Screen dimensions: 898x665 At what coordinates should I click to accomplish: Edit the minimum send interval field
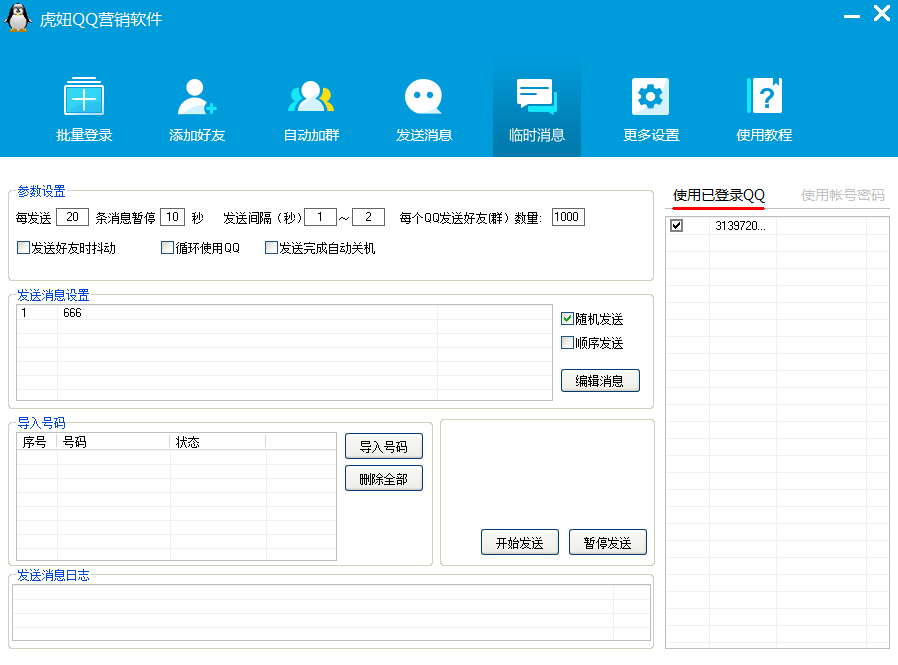click(320, 217)
